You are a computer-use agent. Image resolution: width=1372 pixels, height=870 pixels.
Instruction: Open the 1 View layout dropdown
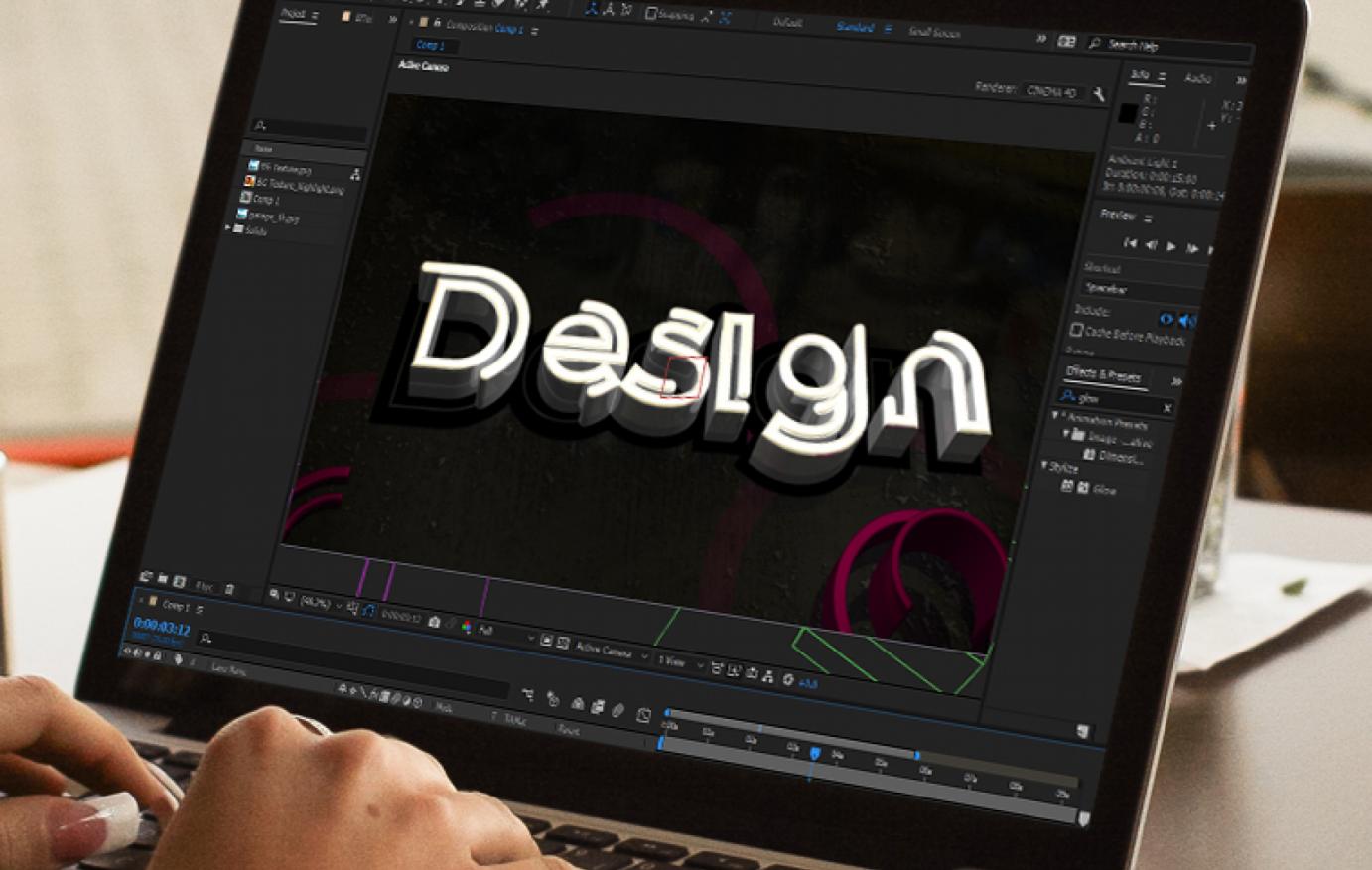pos(678,660)
